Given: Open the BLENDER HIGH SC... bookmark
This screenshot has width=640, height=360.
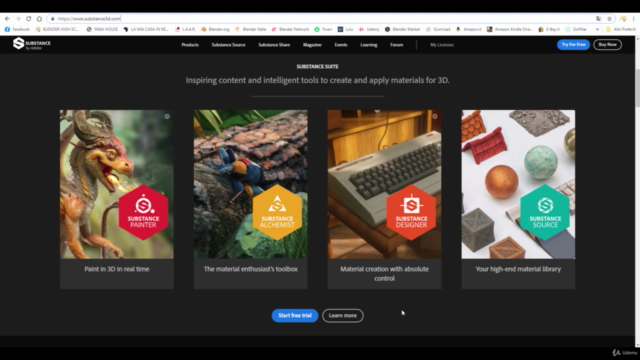Looking at the screenshot, I should pos(57,29).
